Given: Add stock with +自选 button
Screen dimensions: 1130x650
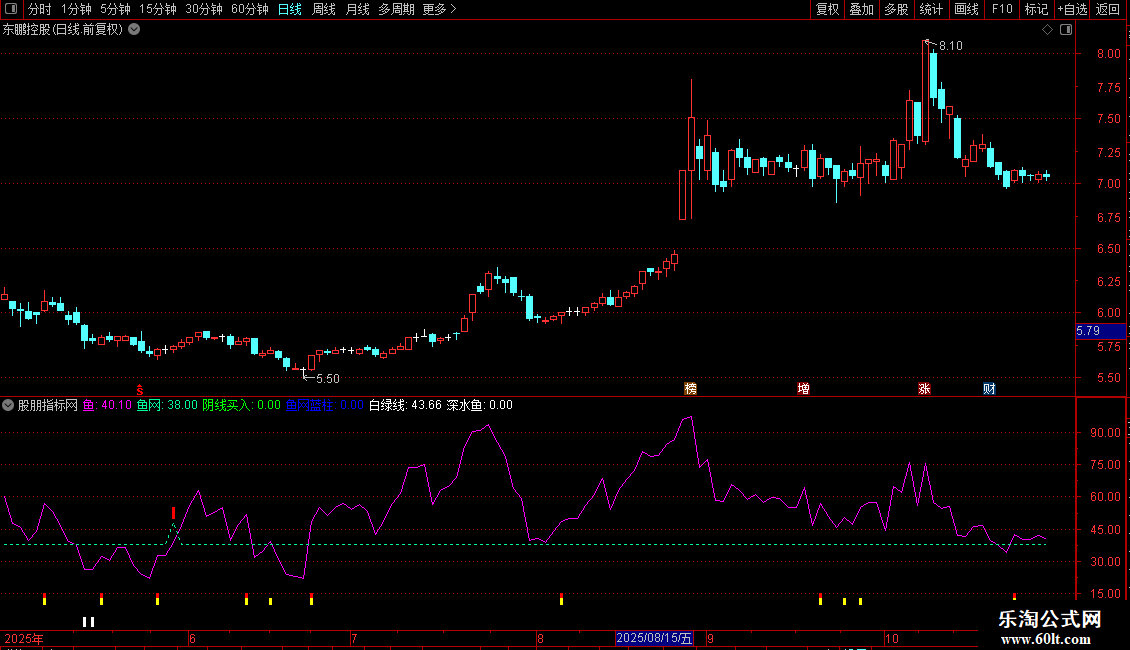Looking at the screenshot, I should (1072, 9).
